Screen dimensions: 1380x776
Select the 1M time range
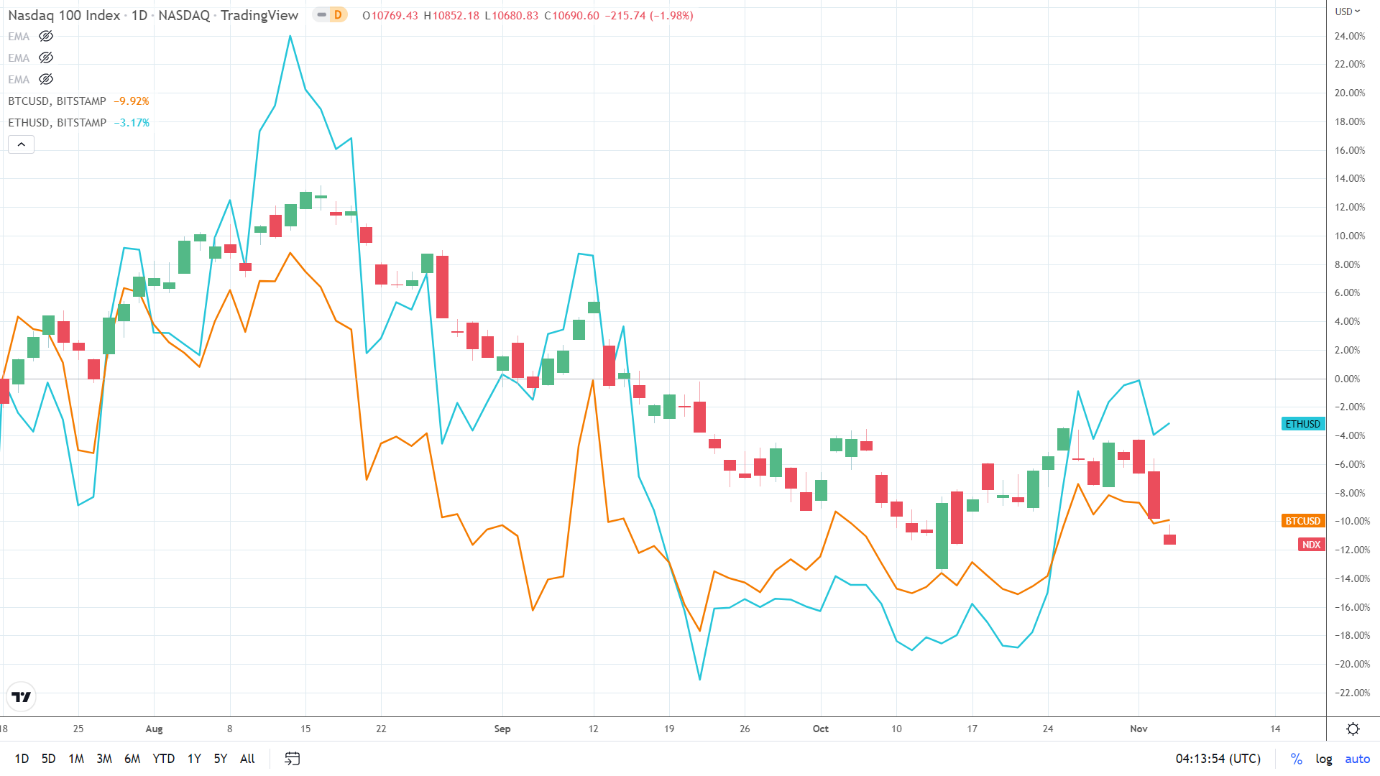(x=76, y=759)
